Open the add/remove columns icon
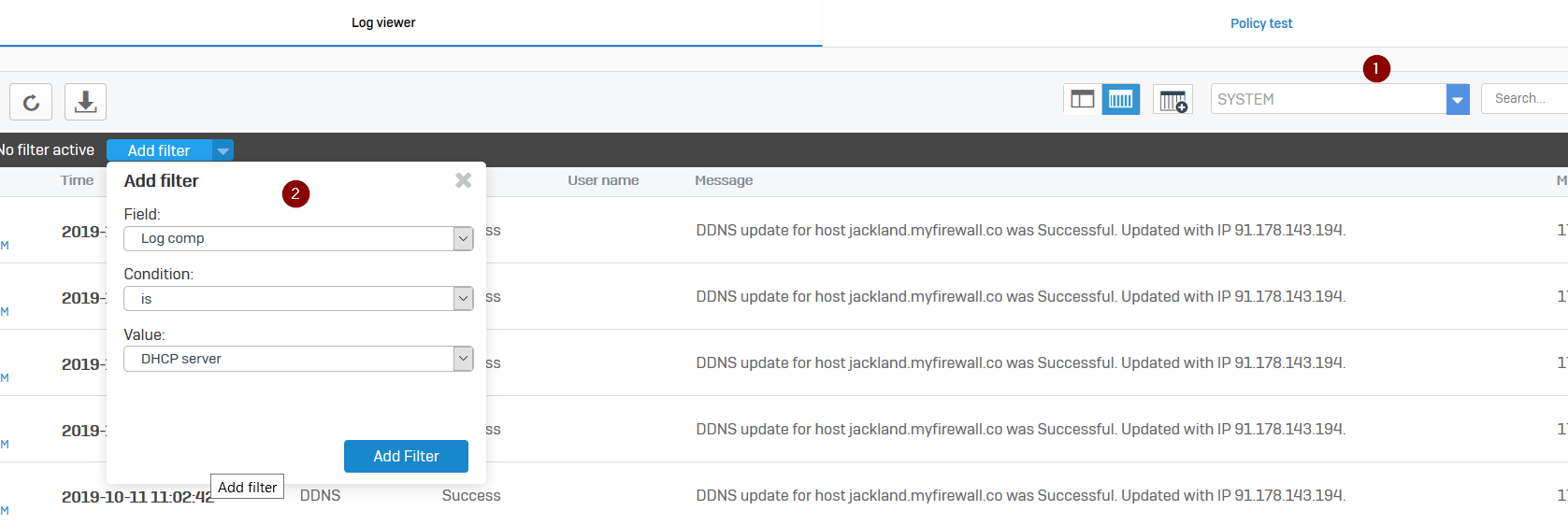The image size is (1568, 525). click(1172, 100)
